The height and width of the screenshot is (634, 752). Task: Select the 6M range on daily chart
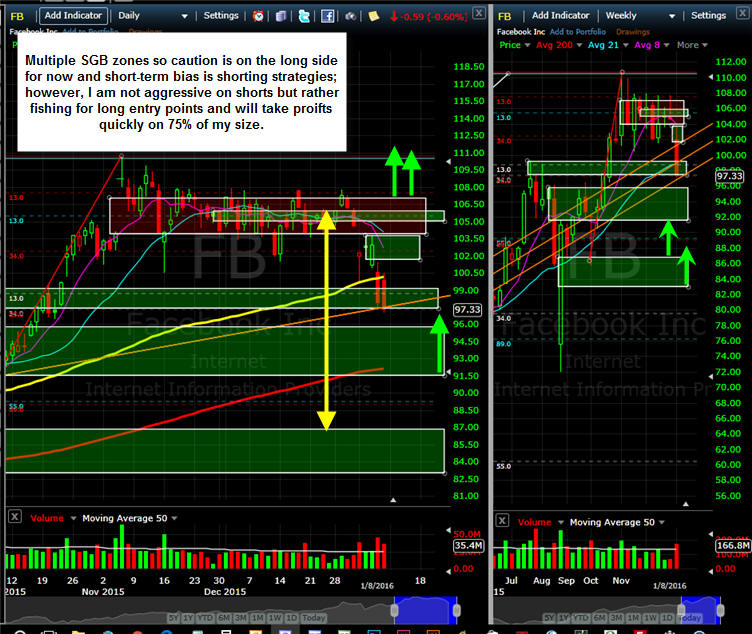(x=224, y=618)
